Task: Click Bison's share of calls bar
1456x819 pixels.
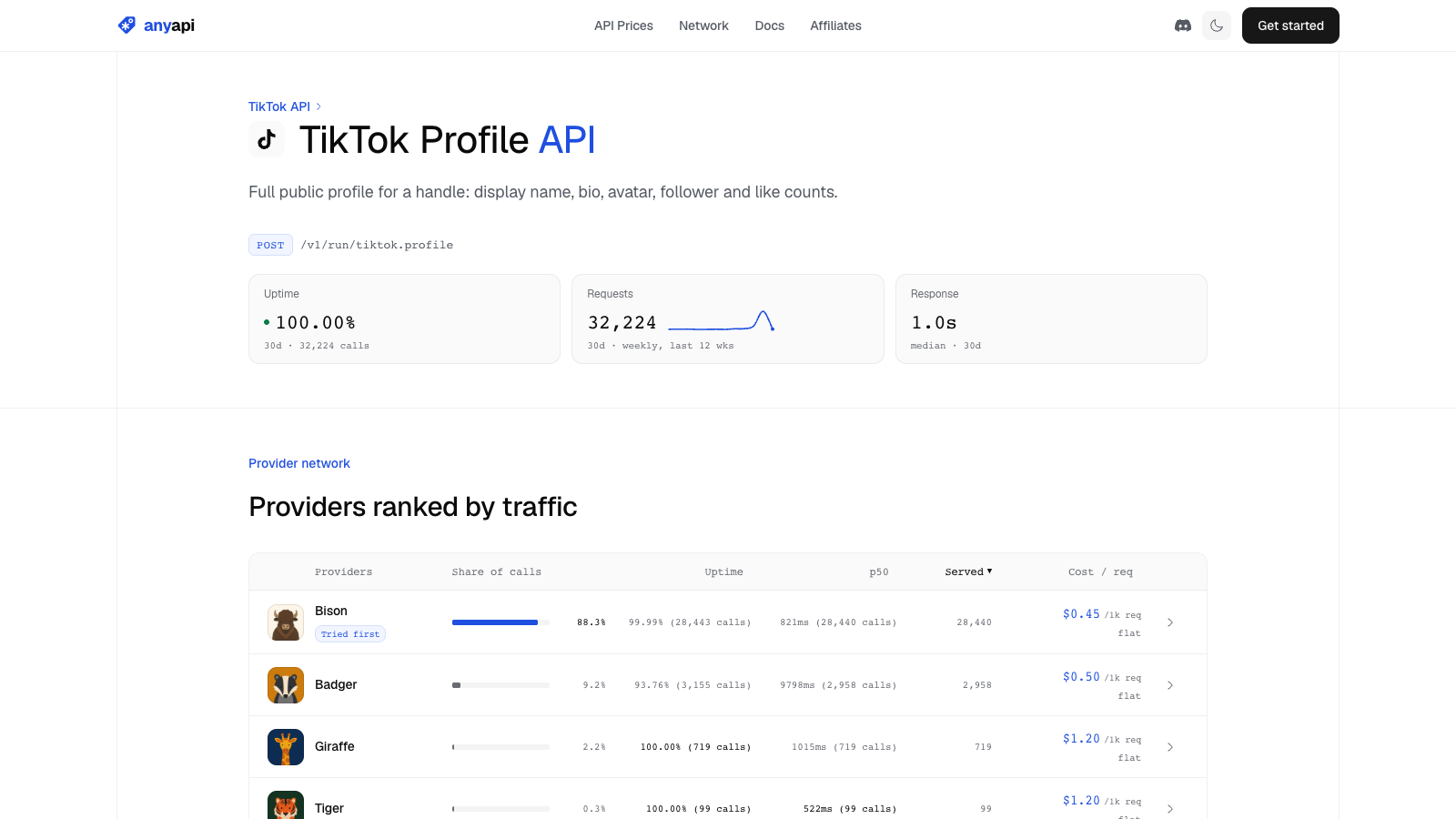Action: (500, 622)
